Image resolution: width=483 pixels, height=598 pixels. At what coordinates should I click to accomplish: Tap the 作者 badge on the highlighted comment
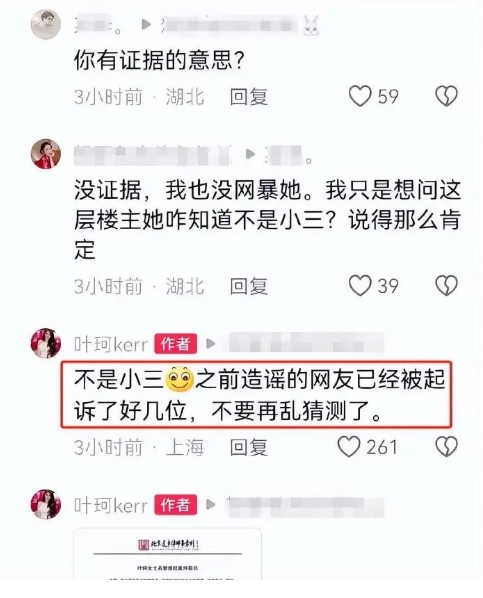pyautogui.click(x=175, y=344)
